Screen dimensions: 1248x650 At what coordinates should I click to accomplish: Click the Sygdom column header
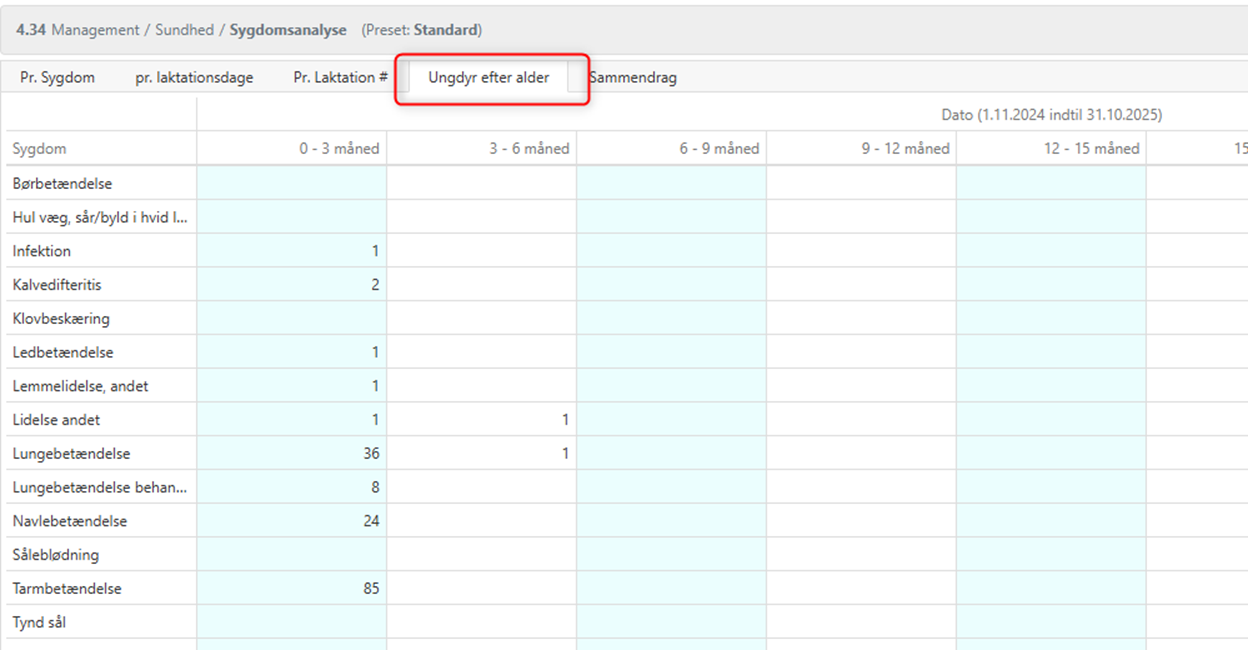(40, 149)
